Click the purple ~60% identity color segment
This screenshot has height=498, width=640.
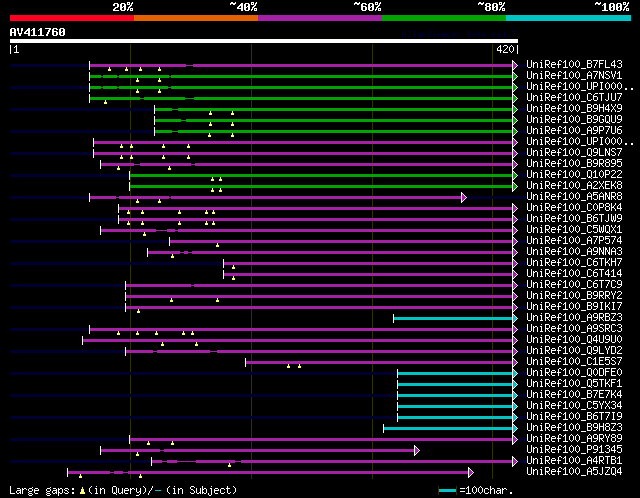320,18
